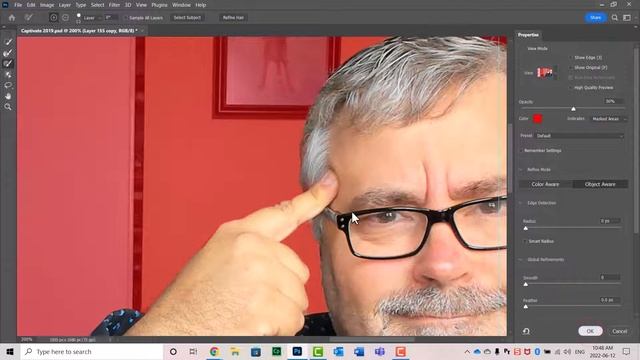The height and width of the screenshot is (360, 640).
Task: Select the Quick Selection tool
Action: tap(8, 42)
